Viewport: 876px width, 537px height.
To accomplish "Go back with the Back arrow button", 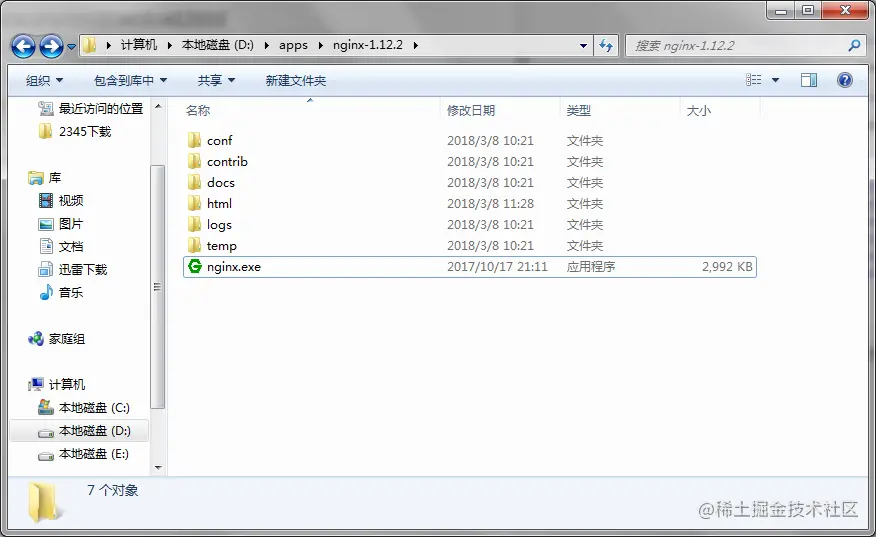I will (23, 46).
